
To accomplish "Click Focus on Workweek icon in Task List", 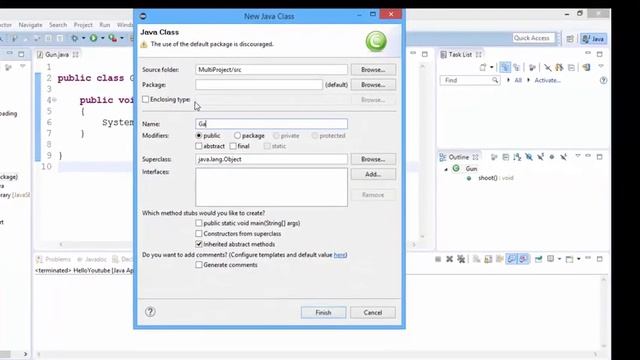I will pyautogui.click(x=532, y=67).
